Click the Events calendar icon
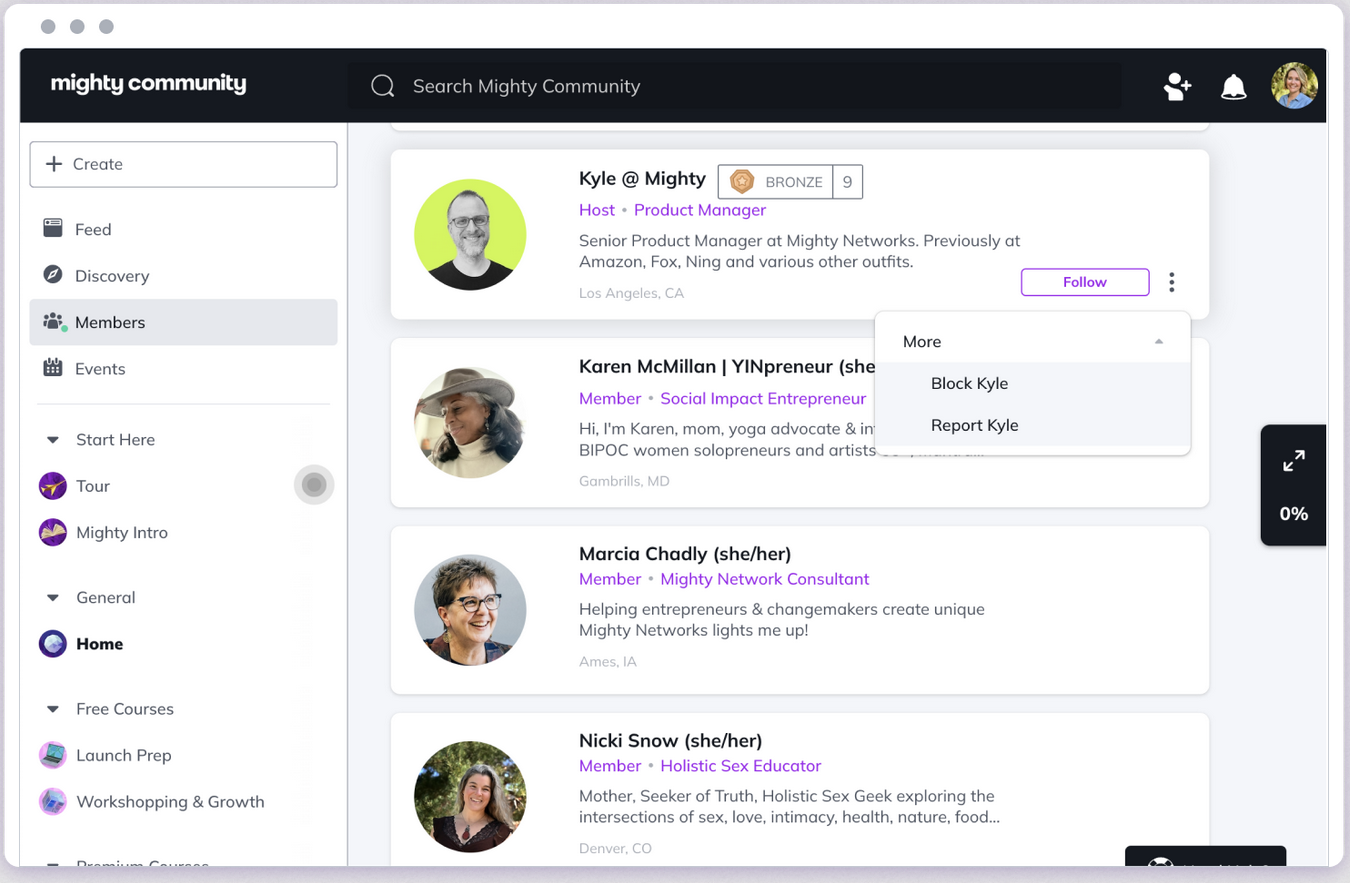 pos(53,368)
